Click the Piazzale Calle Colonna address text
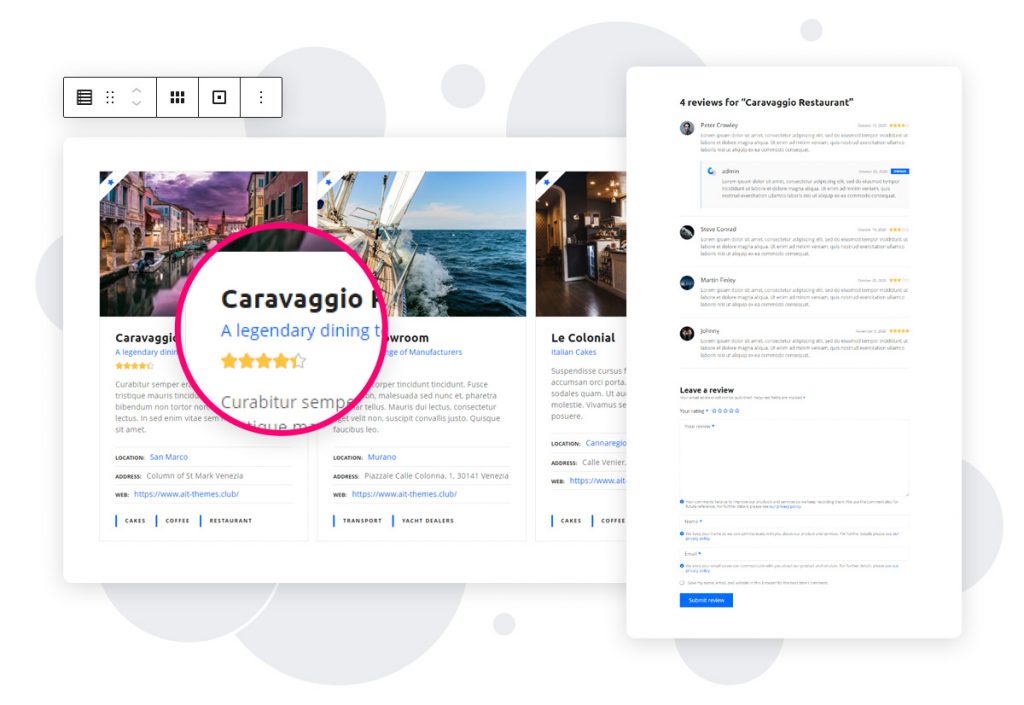The height and width of the screenshot is (705, 1024). (x=436, y=476)
